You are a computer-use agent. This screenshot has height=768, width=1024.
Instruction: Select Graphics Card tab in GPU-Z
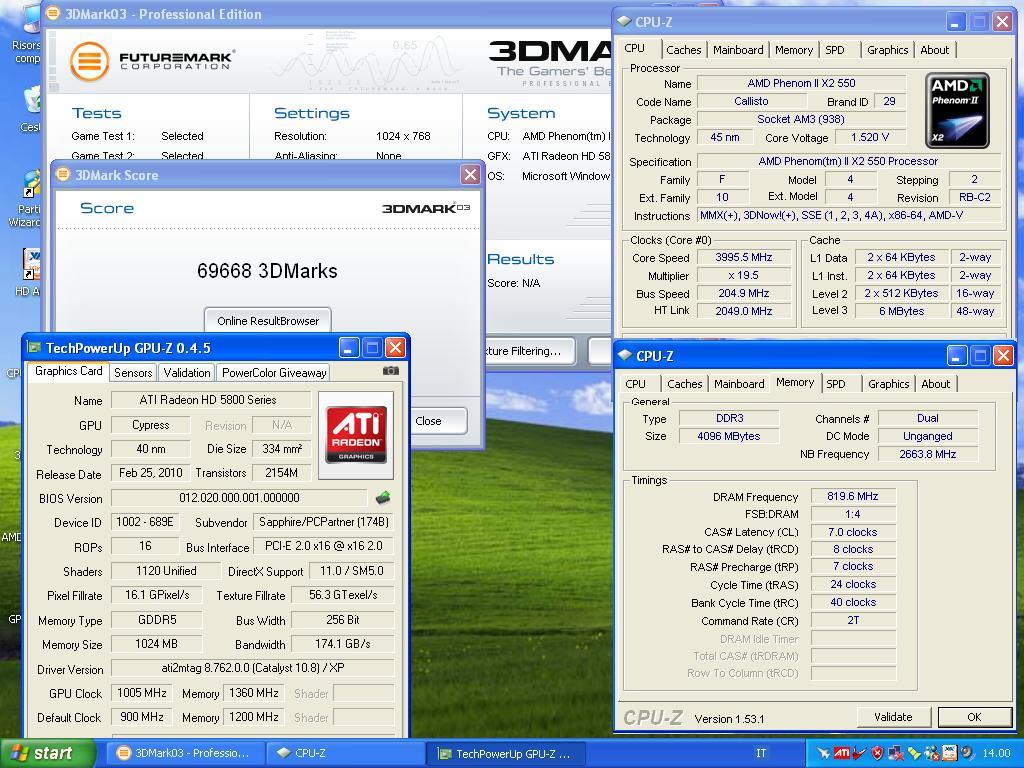click(x=68, y=371)
